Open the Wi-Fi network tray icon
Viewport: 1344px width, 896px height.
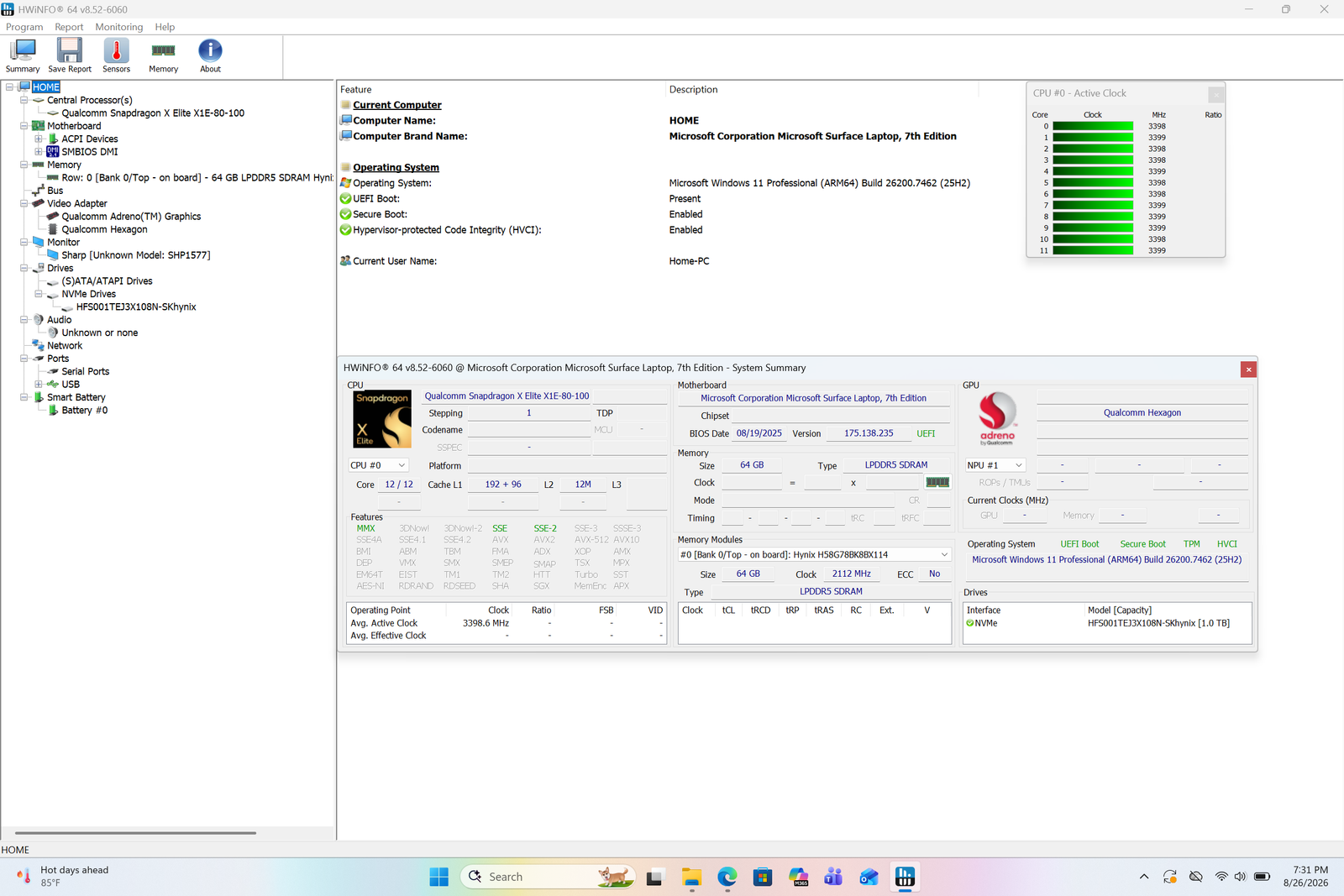1221,877
